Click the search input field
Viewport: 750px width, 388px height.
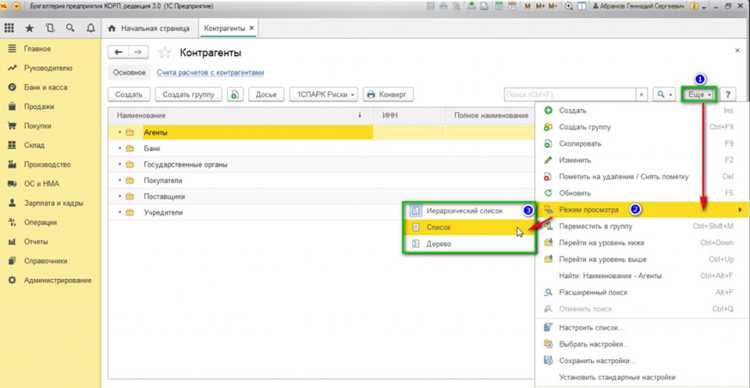(x=570, y=95)
